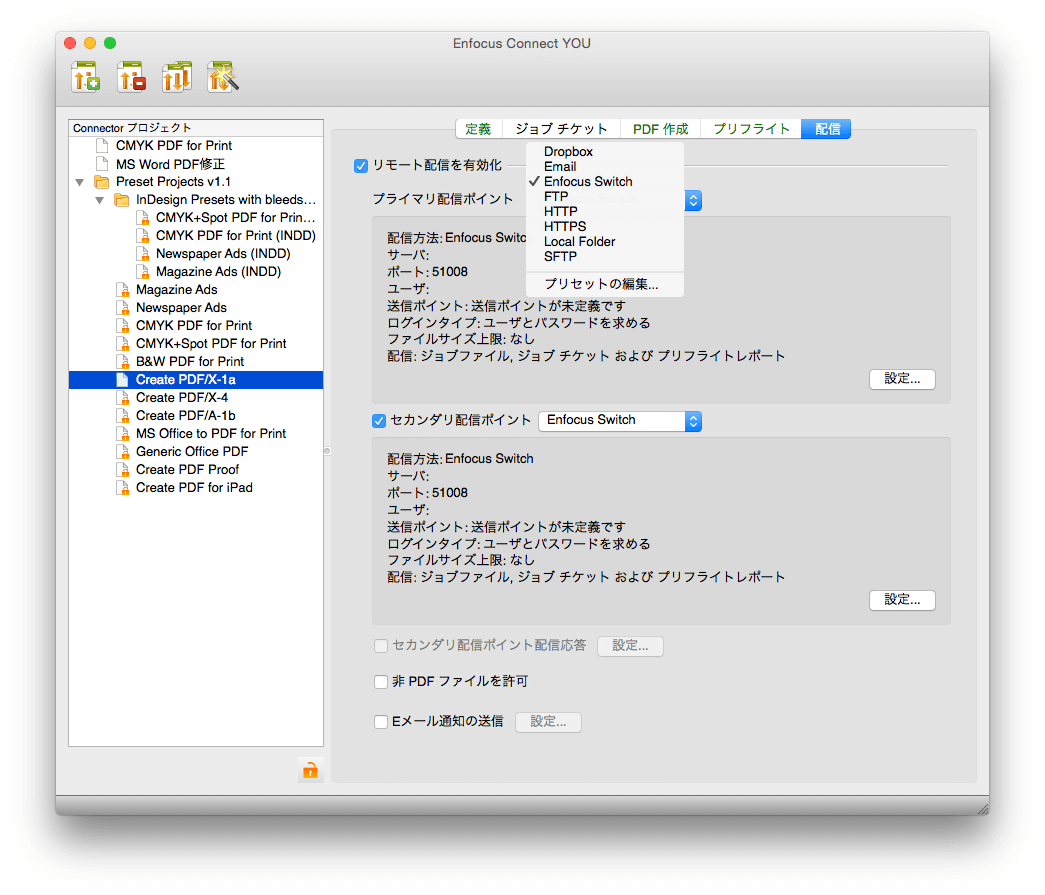Choose Dropbox from the delivery method menu

point(604,152)
